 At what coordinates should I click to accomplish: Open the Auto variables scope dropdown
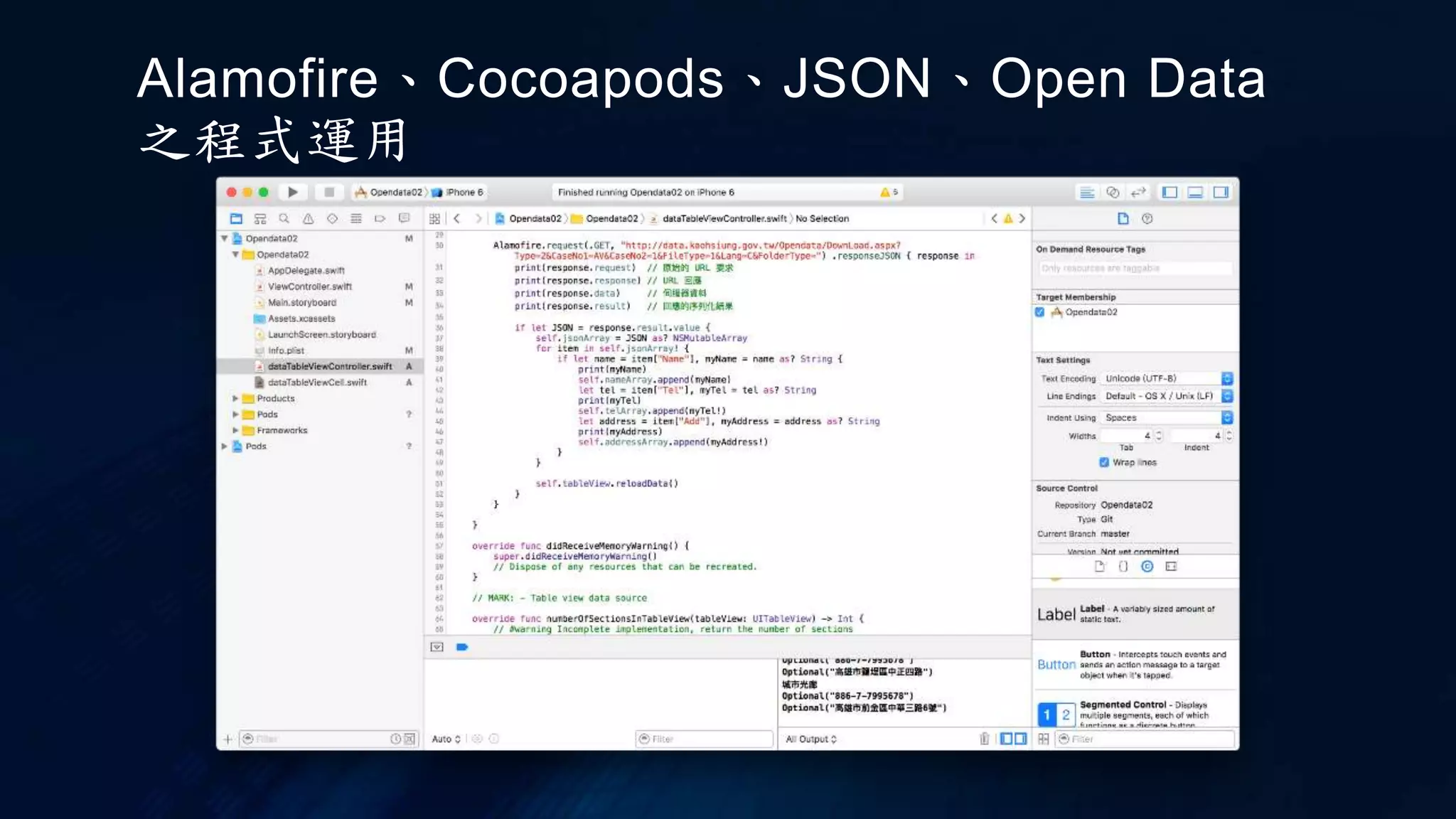pos(446,739)
